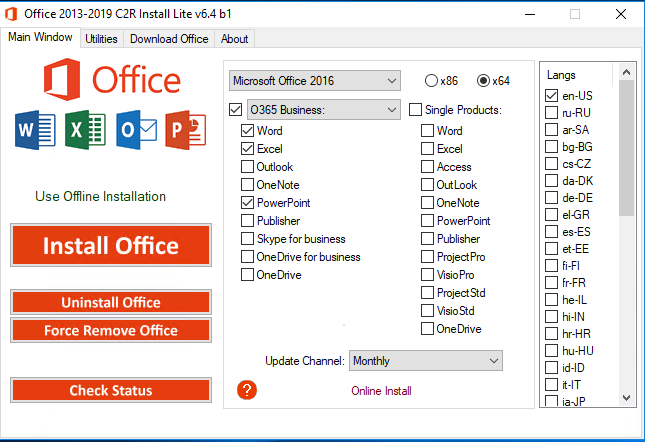The image size is (645, 442).
Task: Open the Microsoft Office 2016 version dropdown
Action: point(315,81)
